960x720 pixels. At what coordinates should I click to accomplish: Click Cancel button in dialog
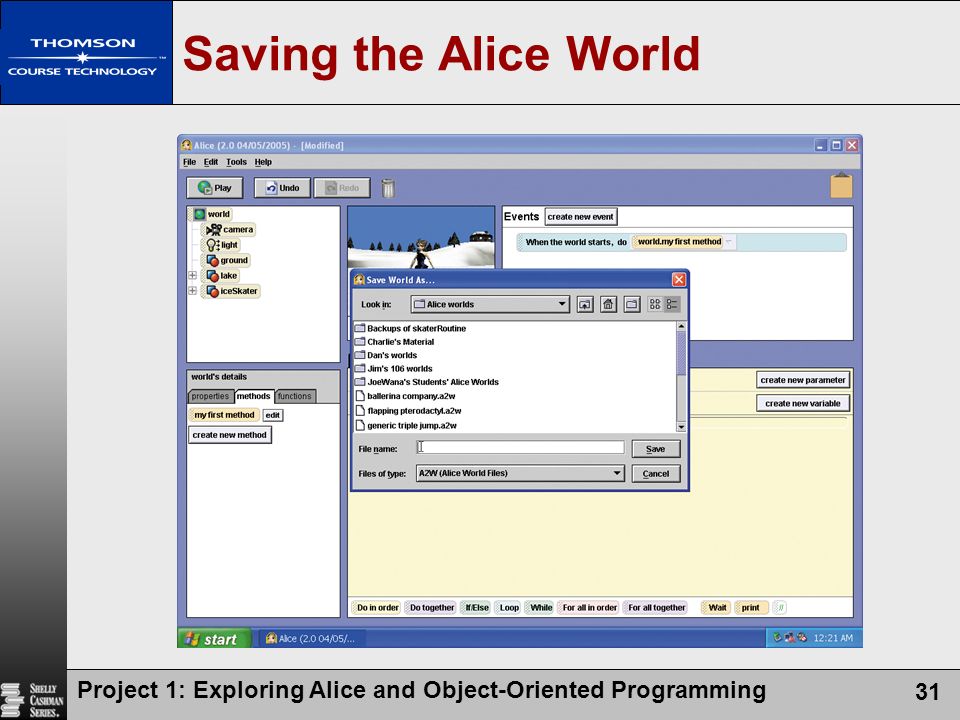pyautogui.click(x=656, y=474)
